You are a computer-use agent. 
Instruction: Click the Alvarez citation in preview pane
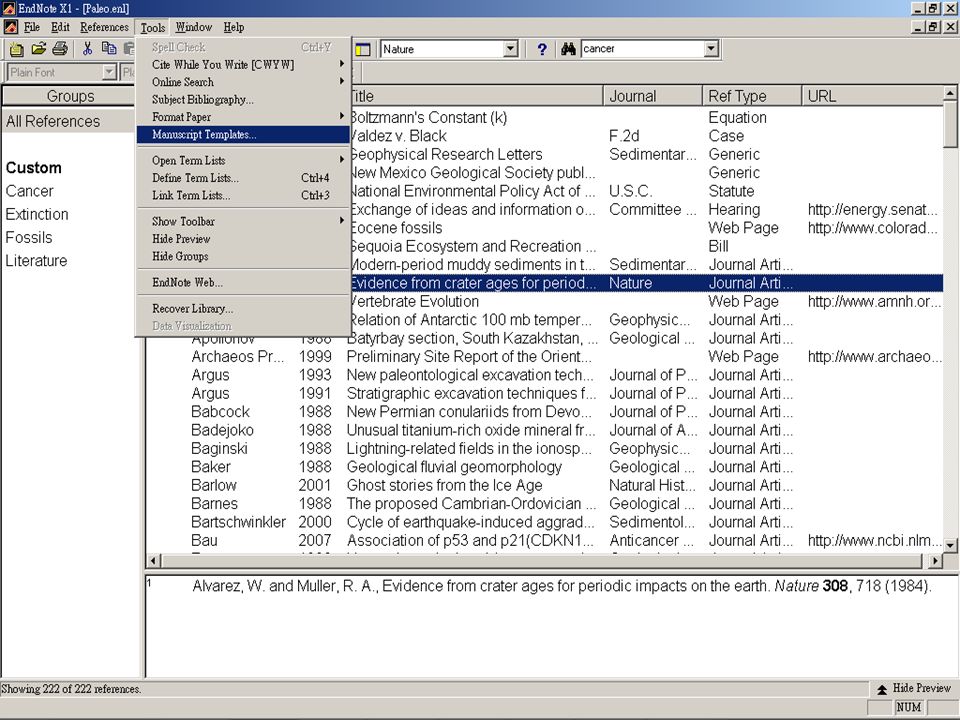[562, 586]
